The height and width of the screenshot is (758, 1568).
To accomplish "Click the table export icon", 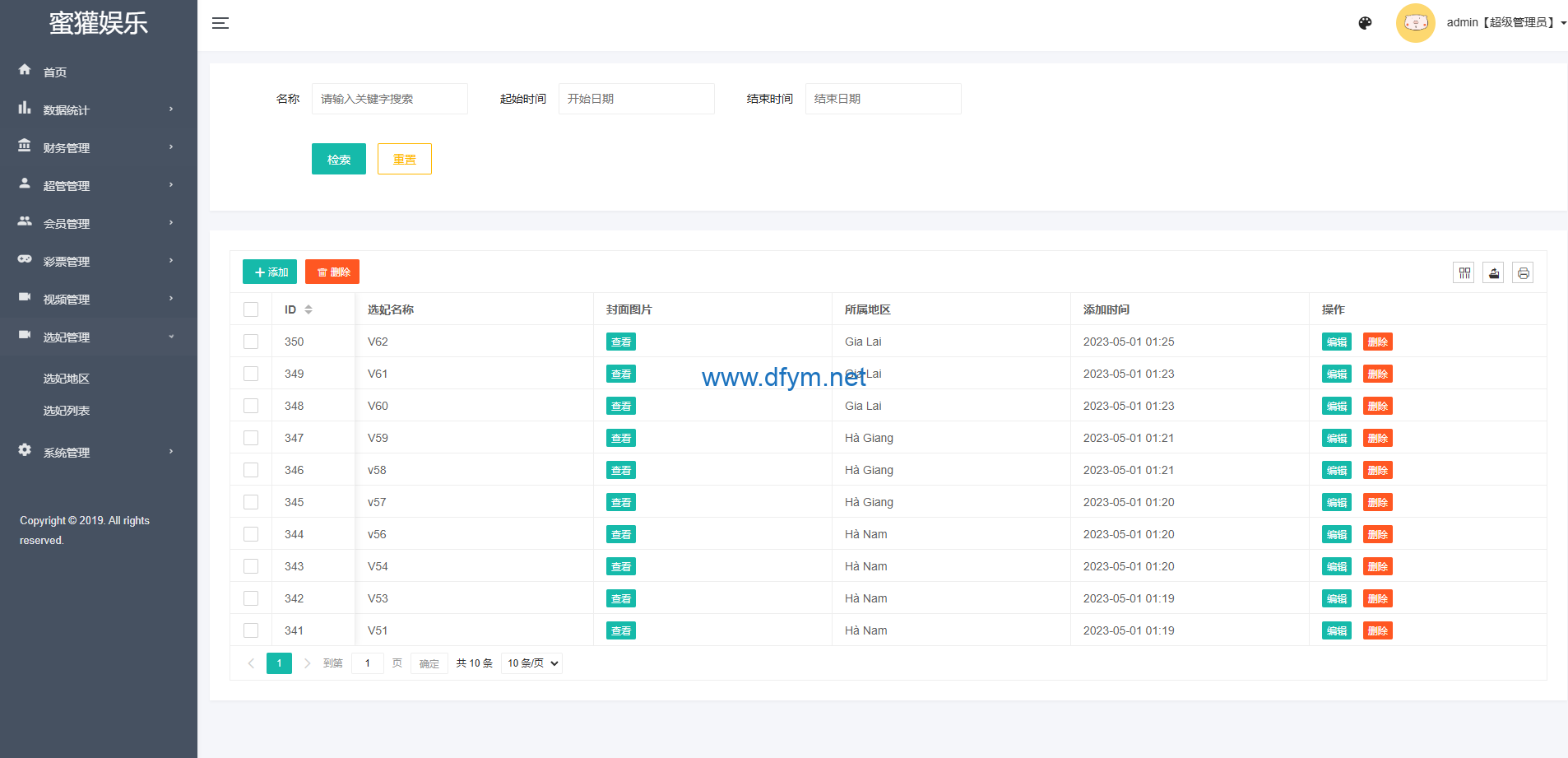I will click(1494, 273).
